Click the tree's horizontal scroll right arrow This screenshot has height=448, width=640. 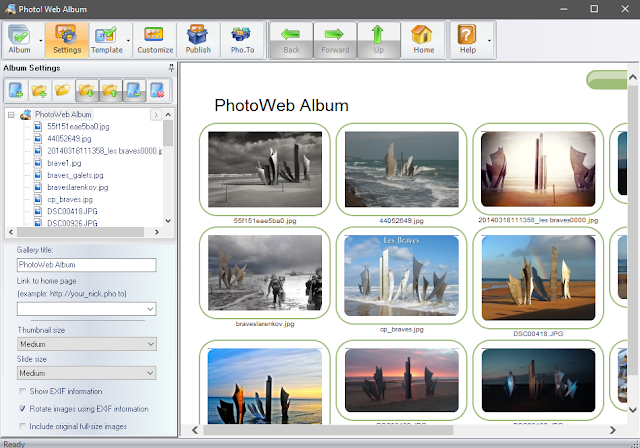pos(157,232)
